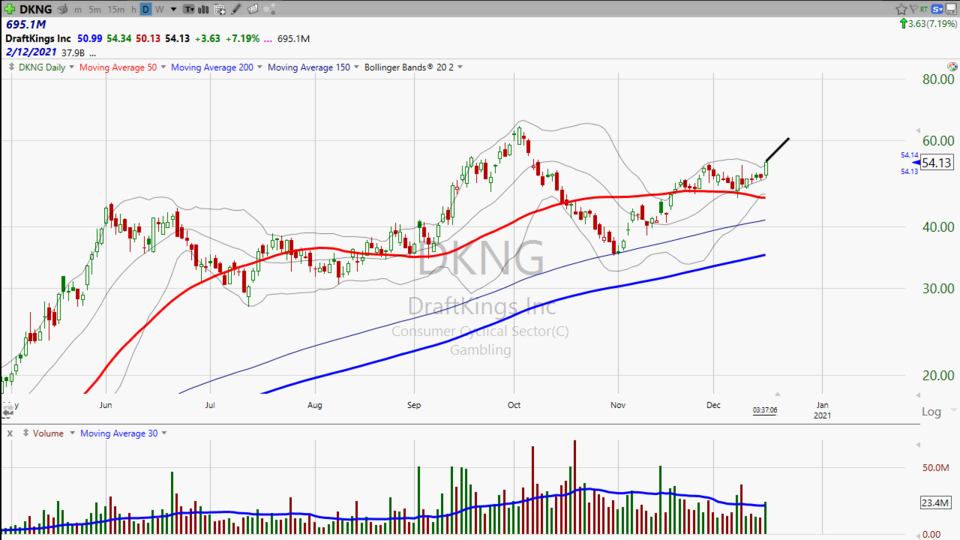Click the 54.13 current price marker
This screenshot has height=540, width=960.
click(936, 163)
